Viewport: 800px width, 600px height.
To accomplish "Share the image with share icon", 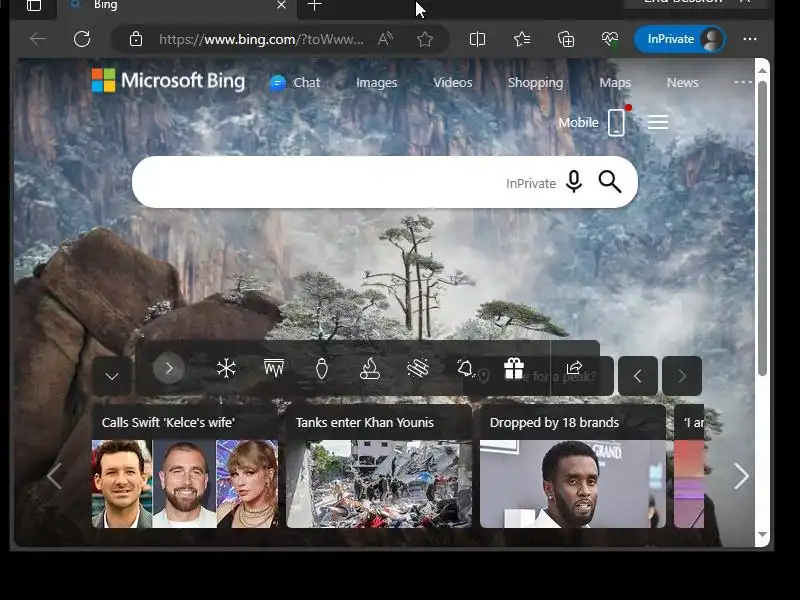I will 574,367.
